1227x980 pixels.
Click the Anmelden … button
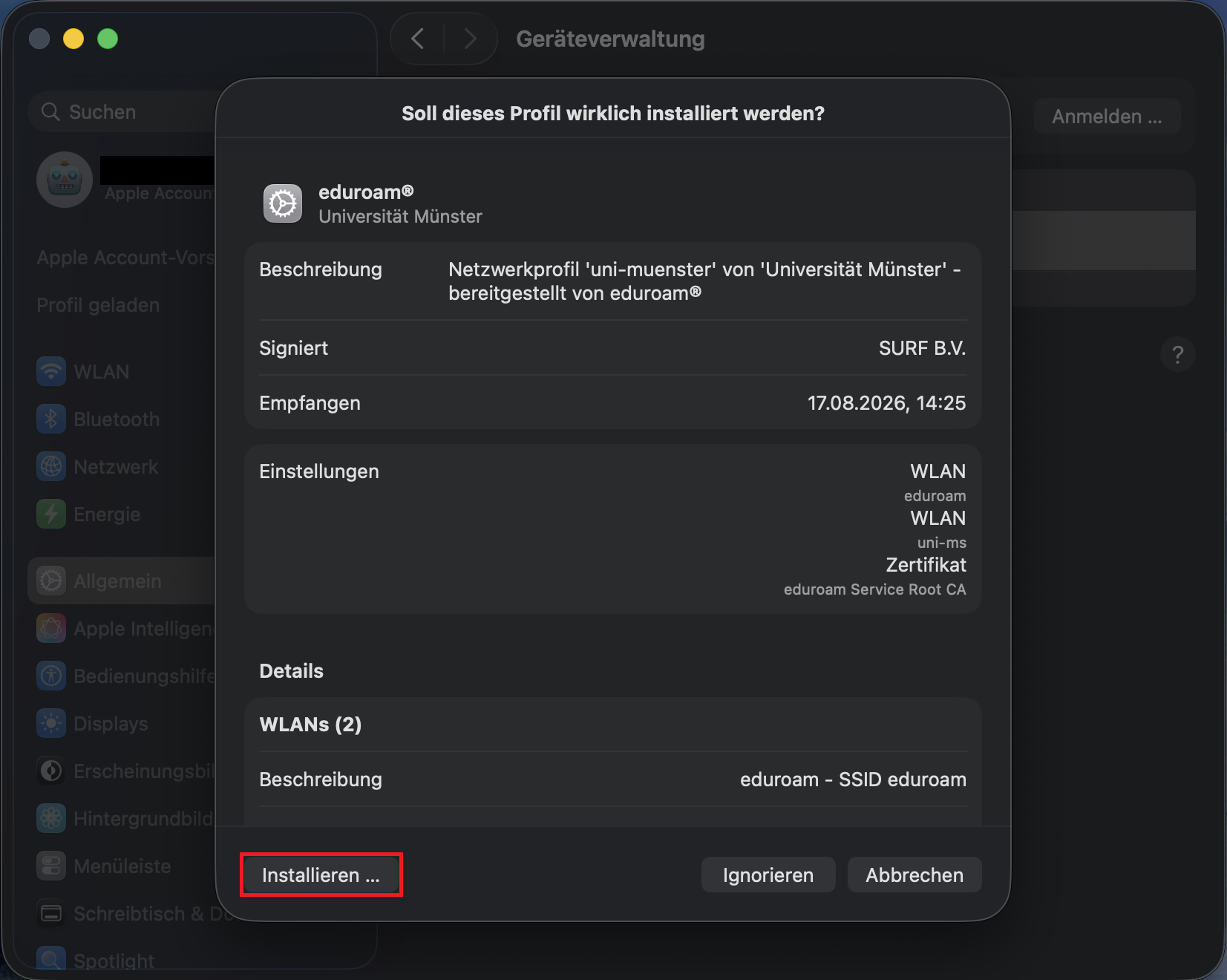tap(1107, 117)
